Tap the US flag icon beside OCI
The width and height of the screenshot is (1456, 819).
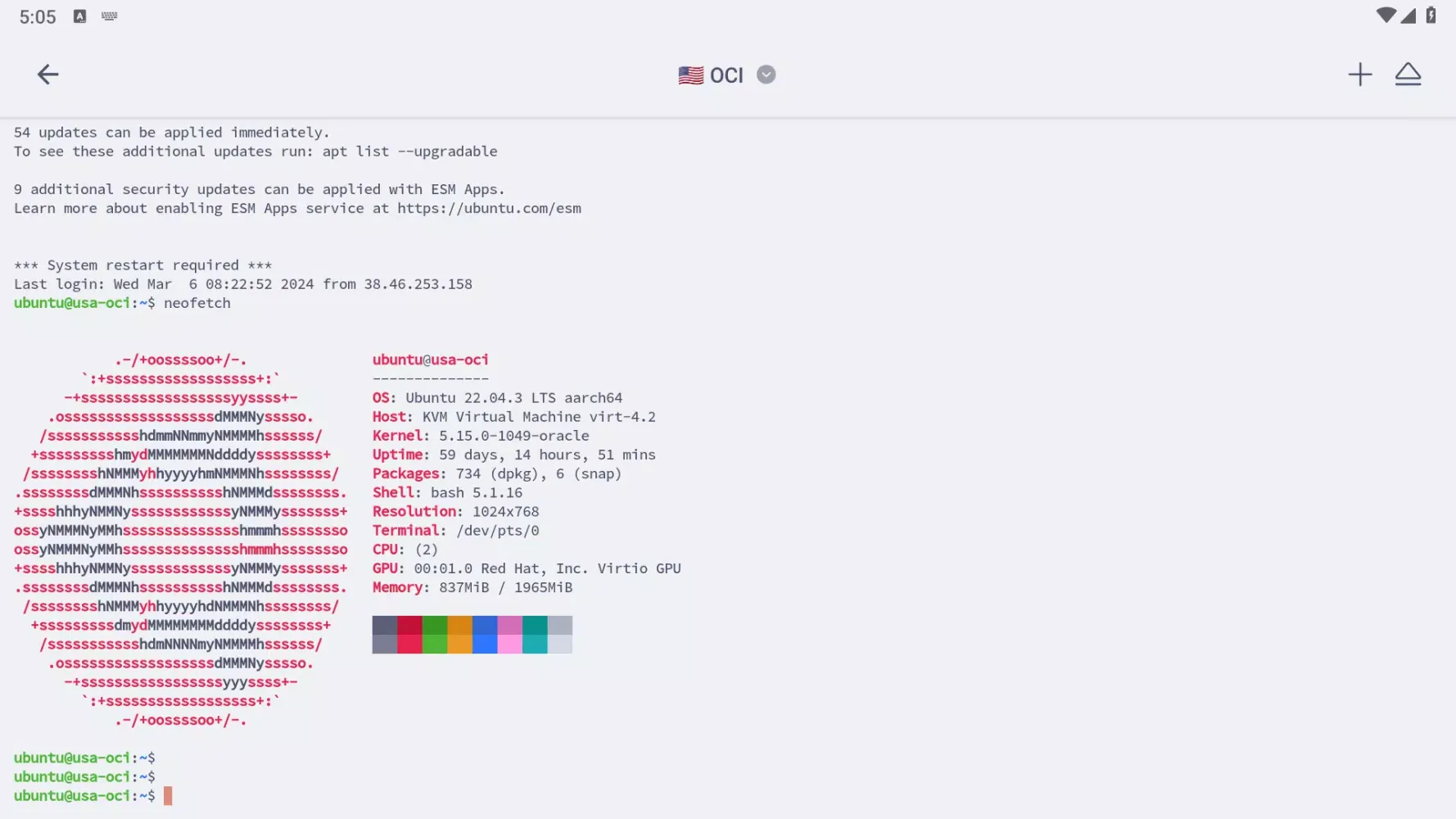[690, 75]
